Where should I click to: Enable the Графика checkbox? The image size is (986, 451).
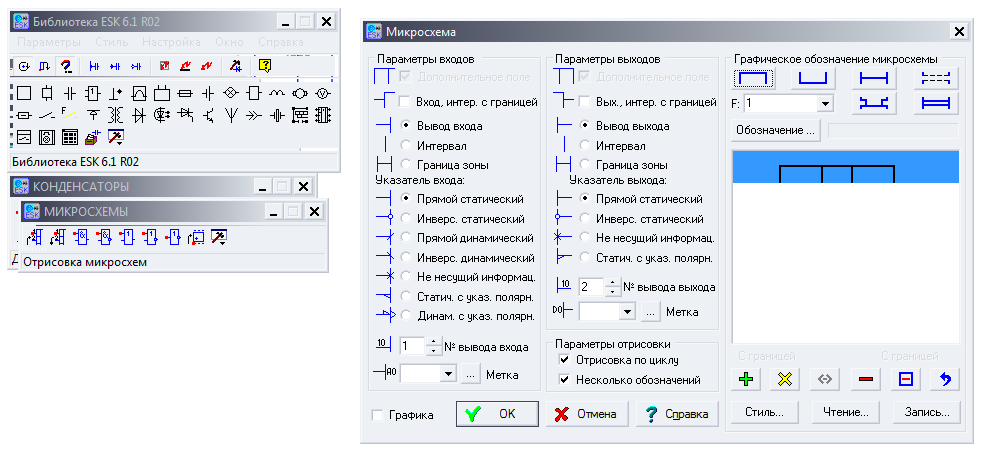(378, 414)
